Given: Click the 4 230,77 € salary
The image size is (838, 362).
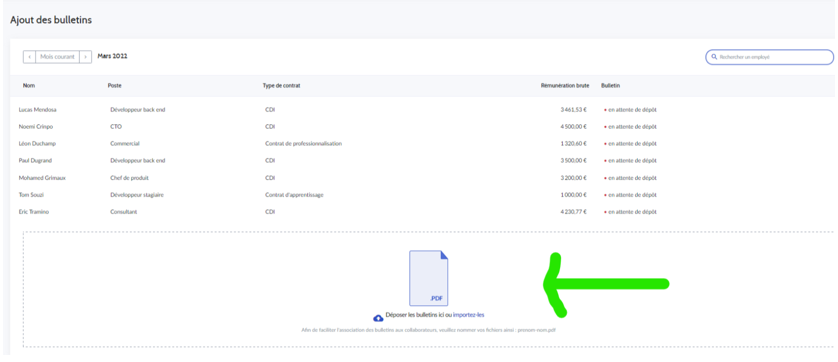Looking at the screenshot, I should point(573,212).
